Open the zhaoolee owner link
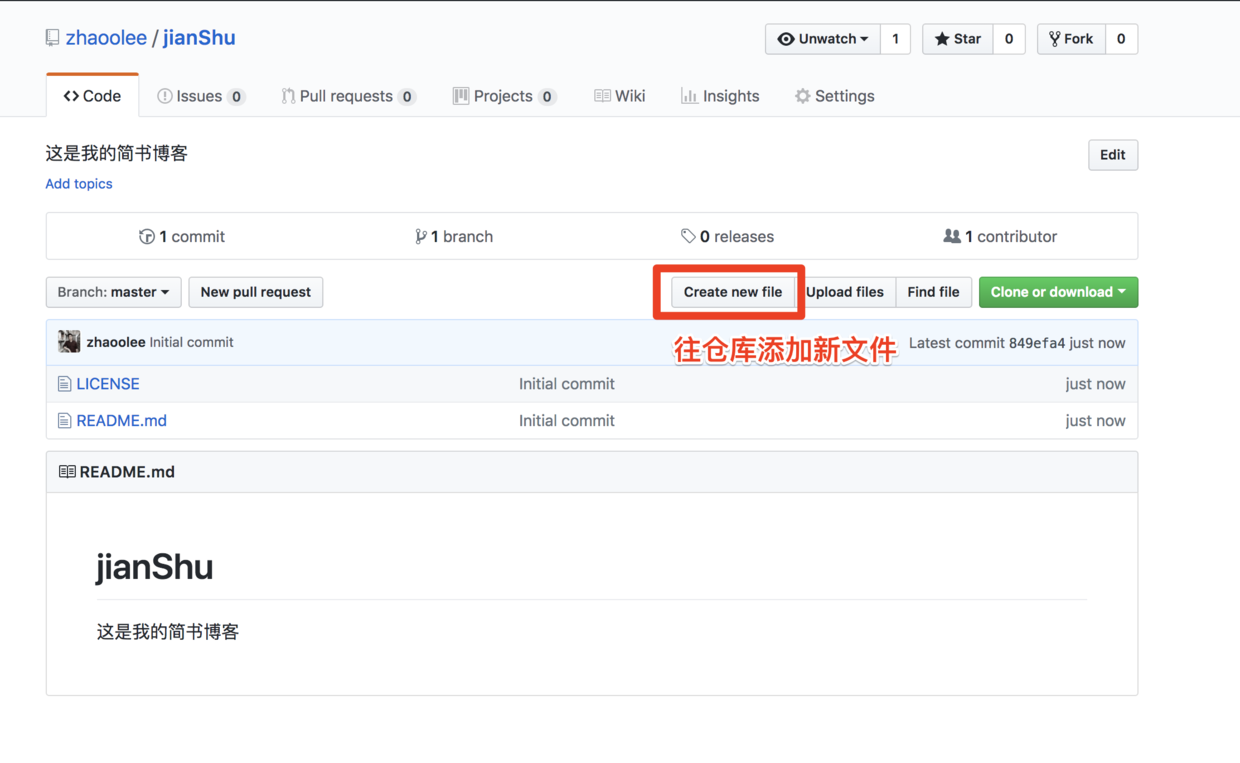 [x=106, y=38]
